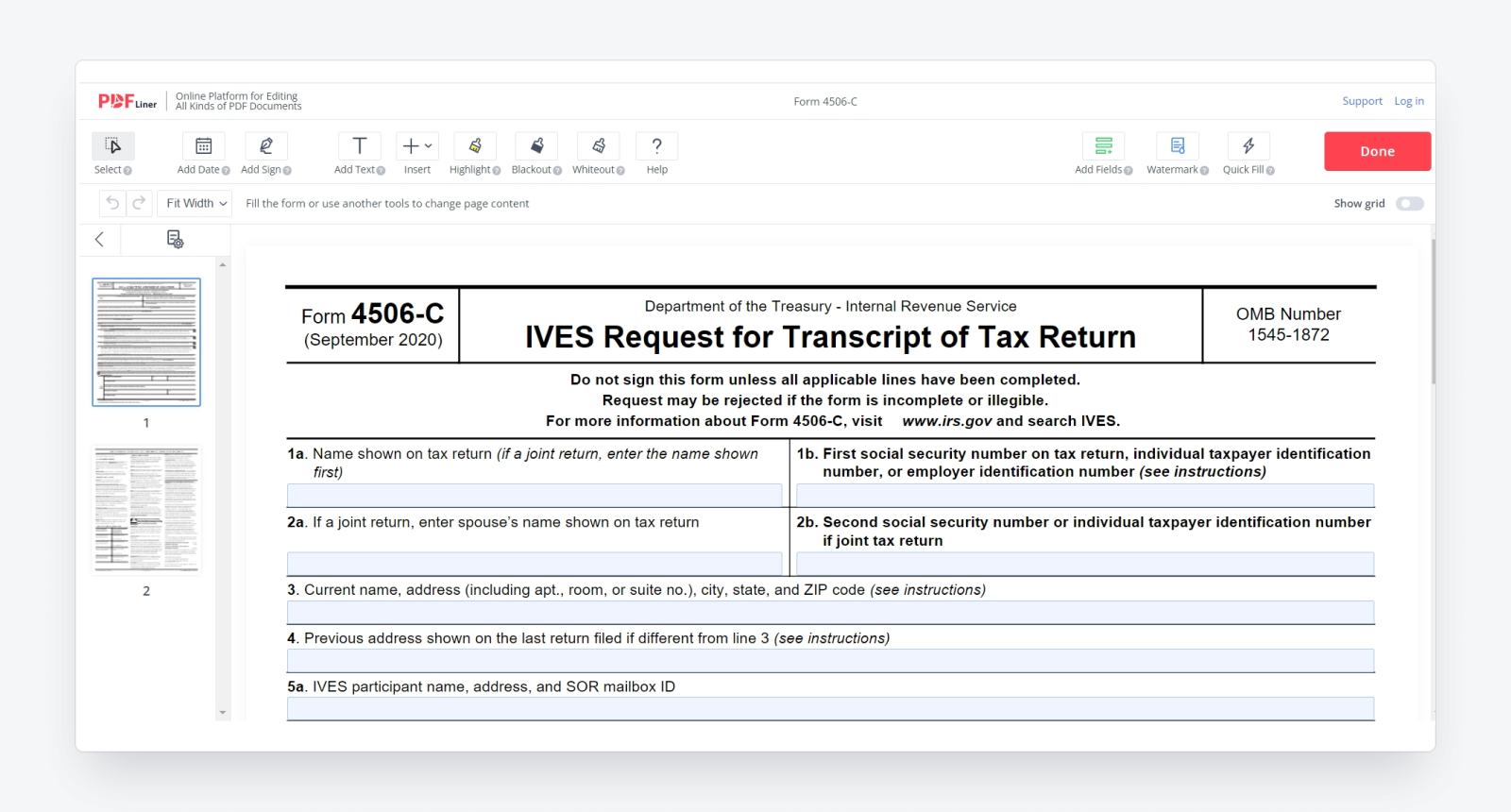Enable the Show grid toggle
Screen dimensions: 1511x812
(x=1409, y=204)
